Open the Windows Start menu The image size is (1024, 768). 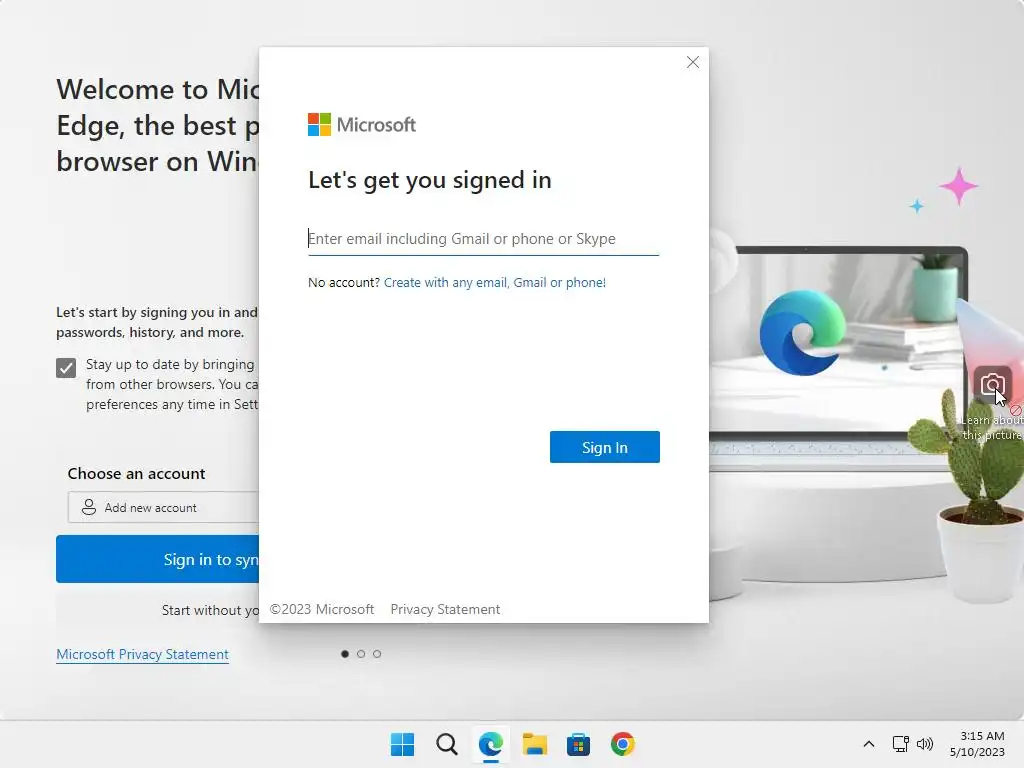pyautogui.click(x=402, y=744)
